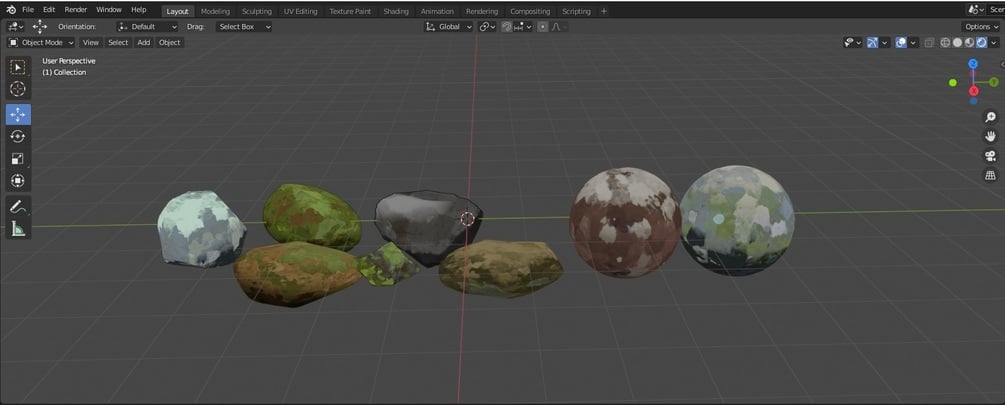Select solid viewport shading
The height and width of the screenshot is (405, 1005).
coord(957,43)
